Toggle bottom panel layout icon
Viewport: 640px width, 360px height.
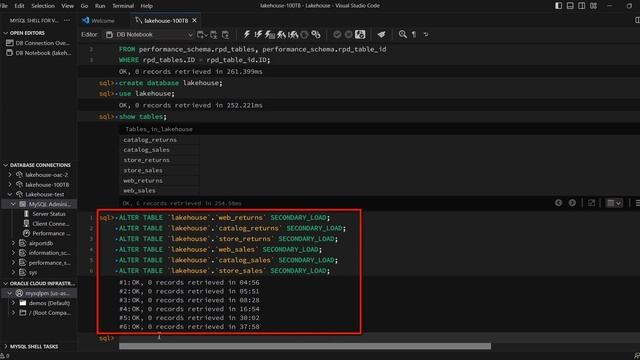click(x=570, y=6)
